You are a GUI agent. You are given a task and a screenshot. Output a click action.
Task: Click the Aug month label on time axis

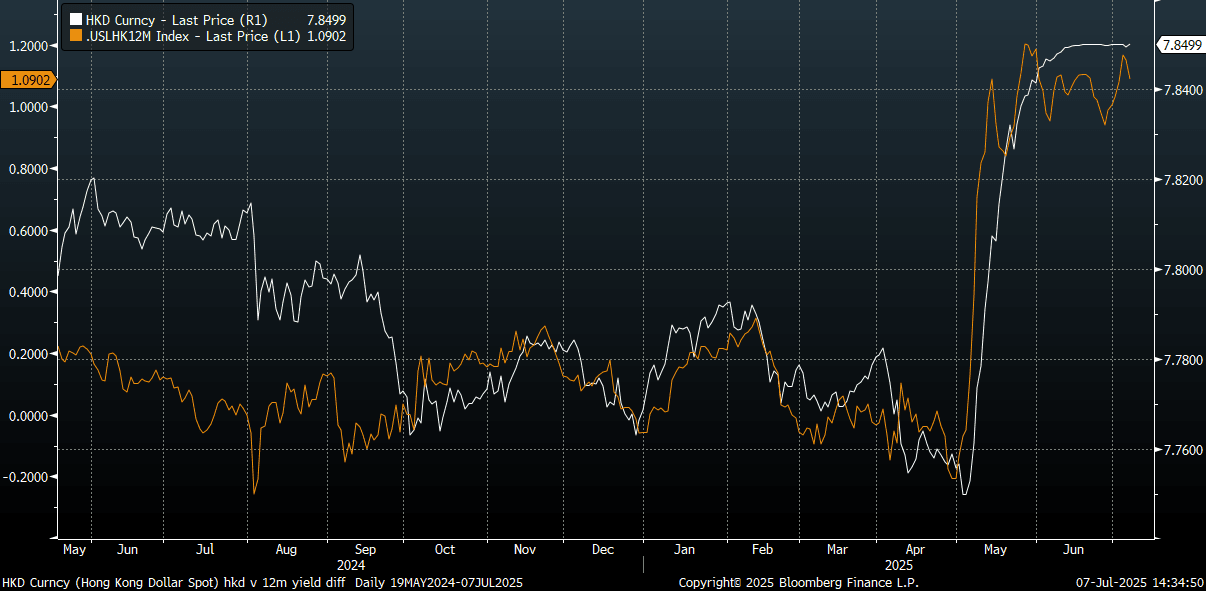285,550
